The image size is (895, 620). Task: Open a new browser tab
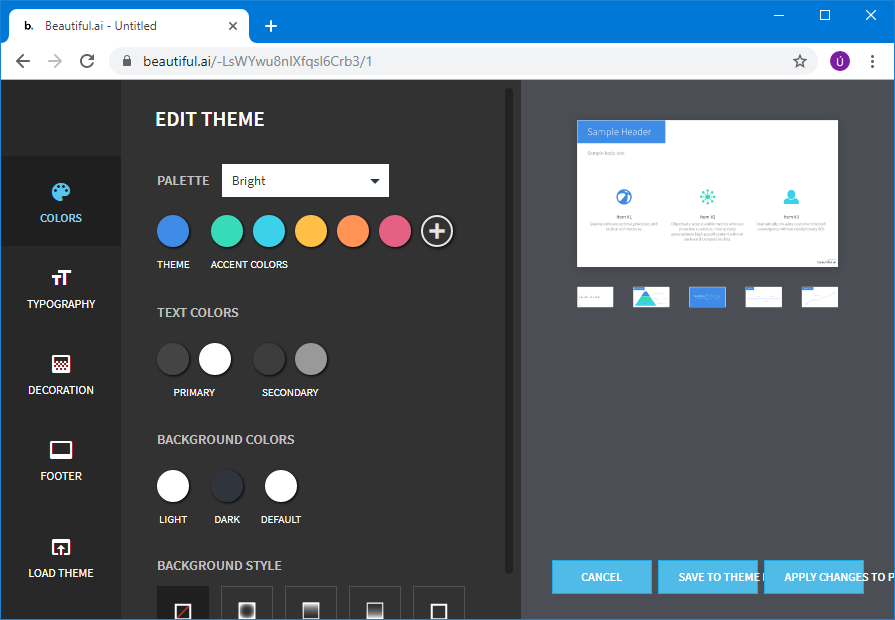271,26
